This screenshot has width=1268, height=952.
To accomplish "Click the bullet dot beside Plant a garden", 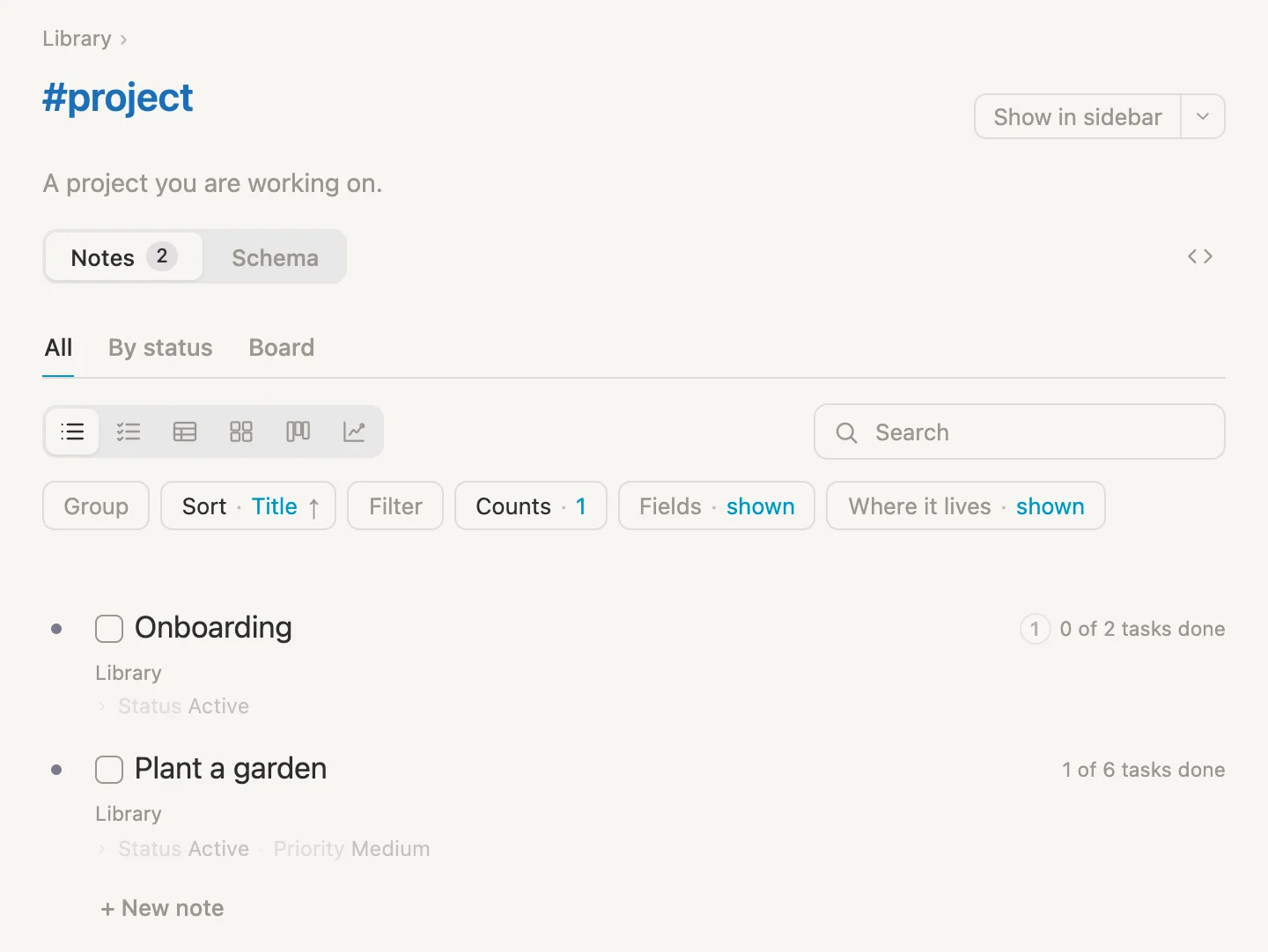I will 56,770.
